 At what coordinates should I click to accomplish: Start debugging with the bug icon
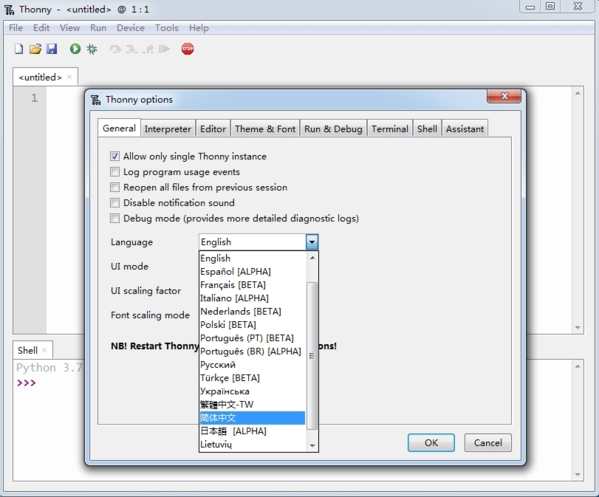[92, 49]
